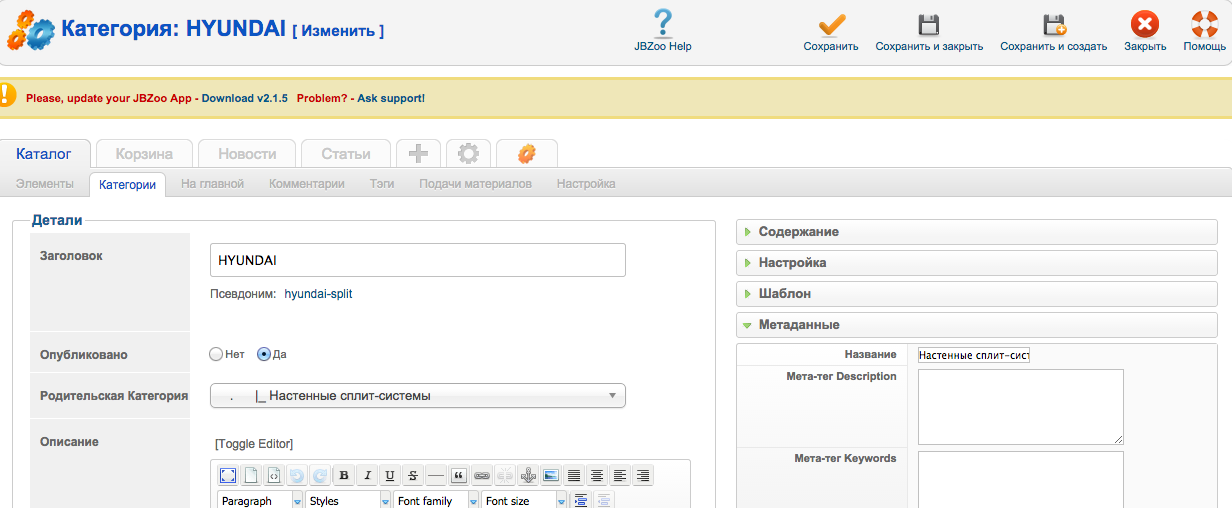1232x508 pixels.
Task: Click the new document editor icon
Action: (x=251, y=476)
